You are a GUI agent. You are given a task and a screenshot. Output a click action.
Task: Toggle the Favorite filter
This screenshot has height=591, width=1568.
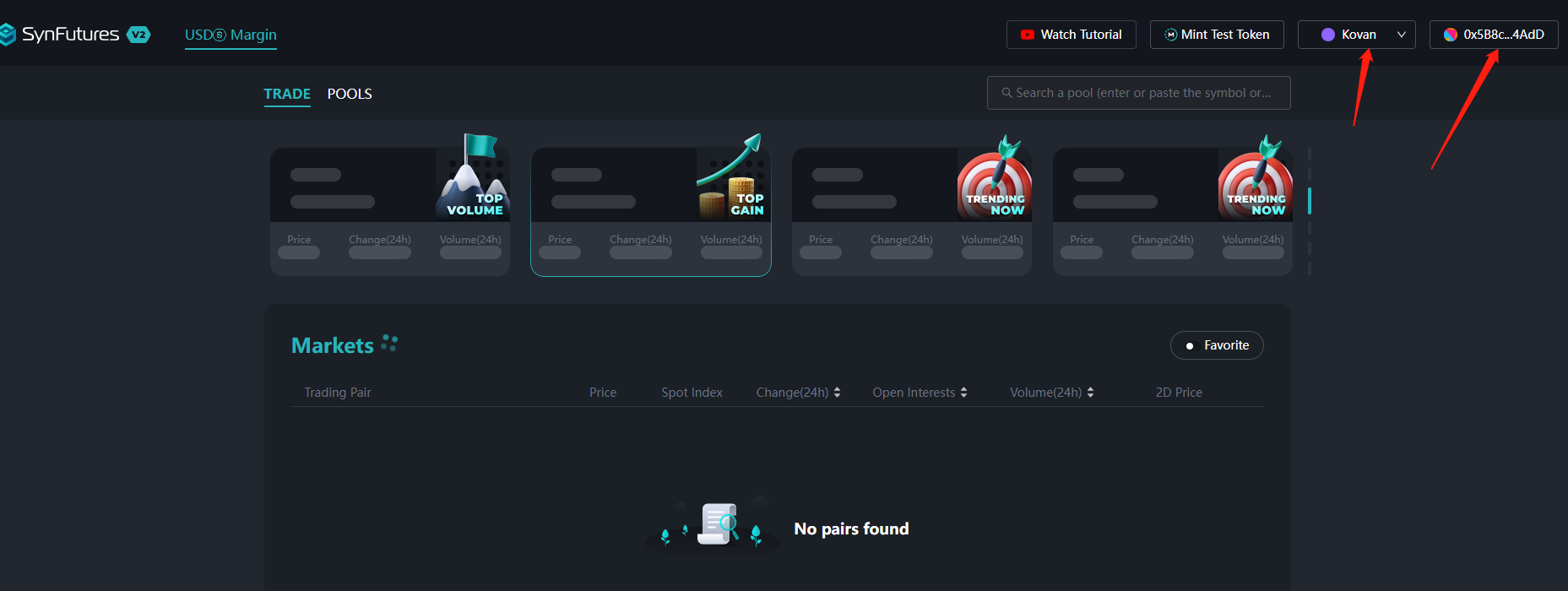pos(1216,345)
